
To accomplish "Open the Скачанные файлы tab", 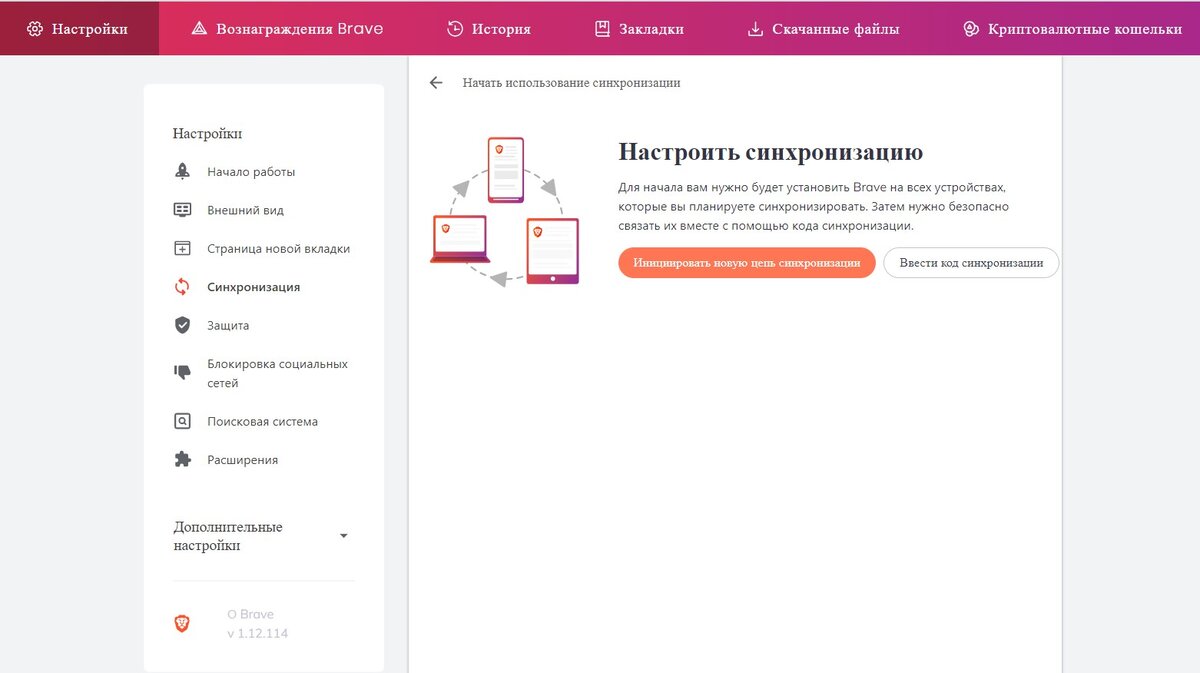I will click(x=823, y=29).
